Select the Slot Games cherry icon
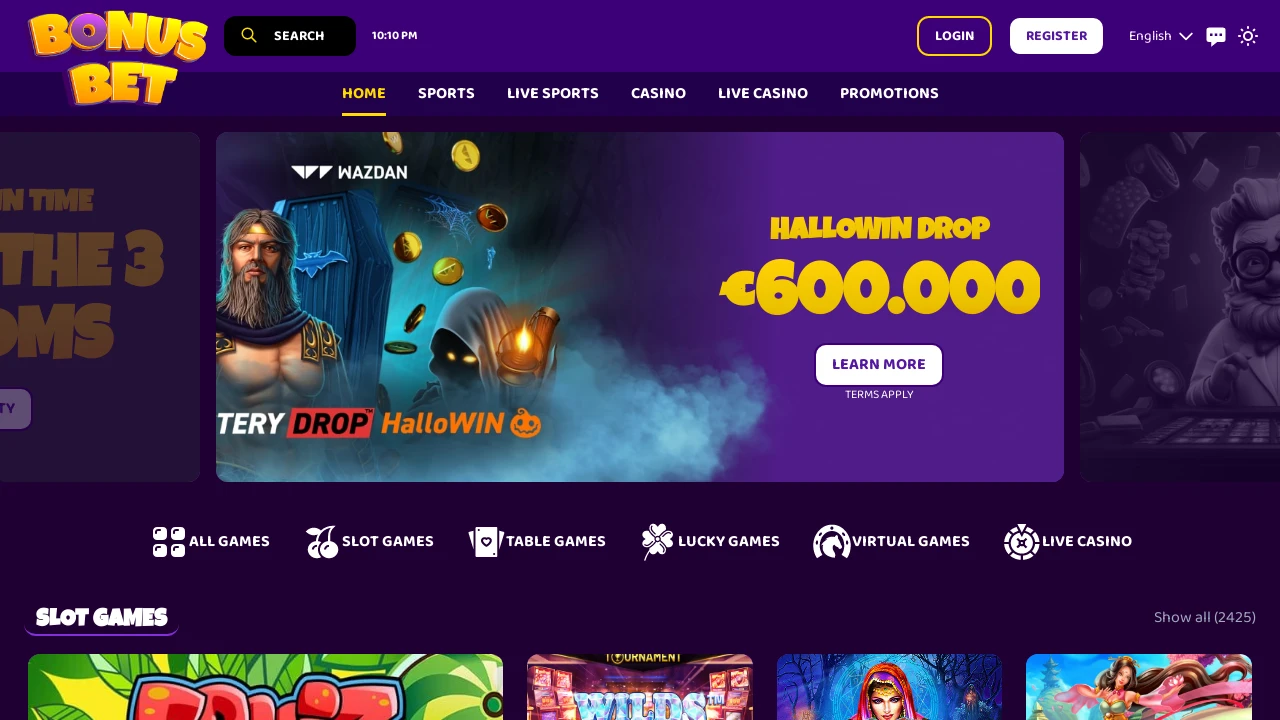Screen dimensions: 1280x720 point(322,542)
